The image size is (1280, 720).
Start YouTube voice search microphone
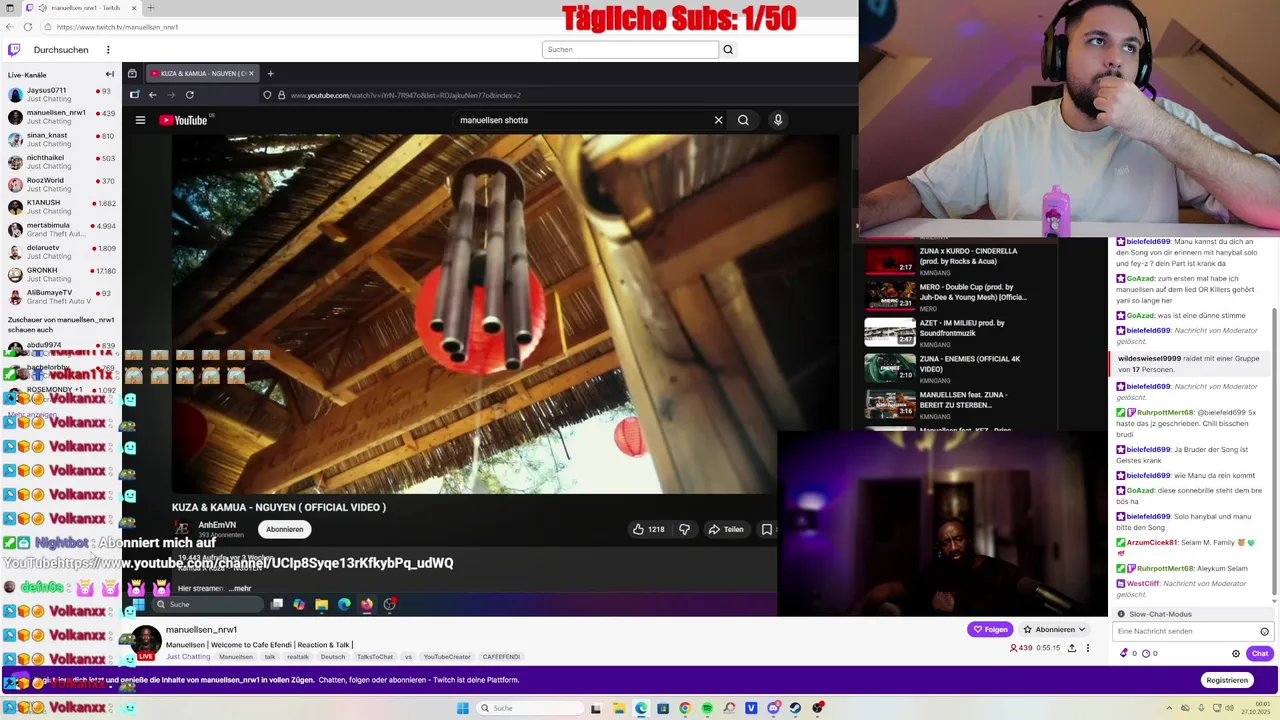778,120
